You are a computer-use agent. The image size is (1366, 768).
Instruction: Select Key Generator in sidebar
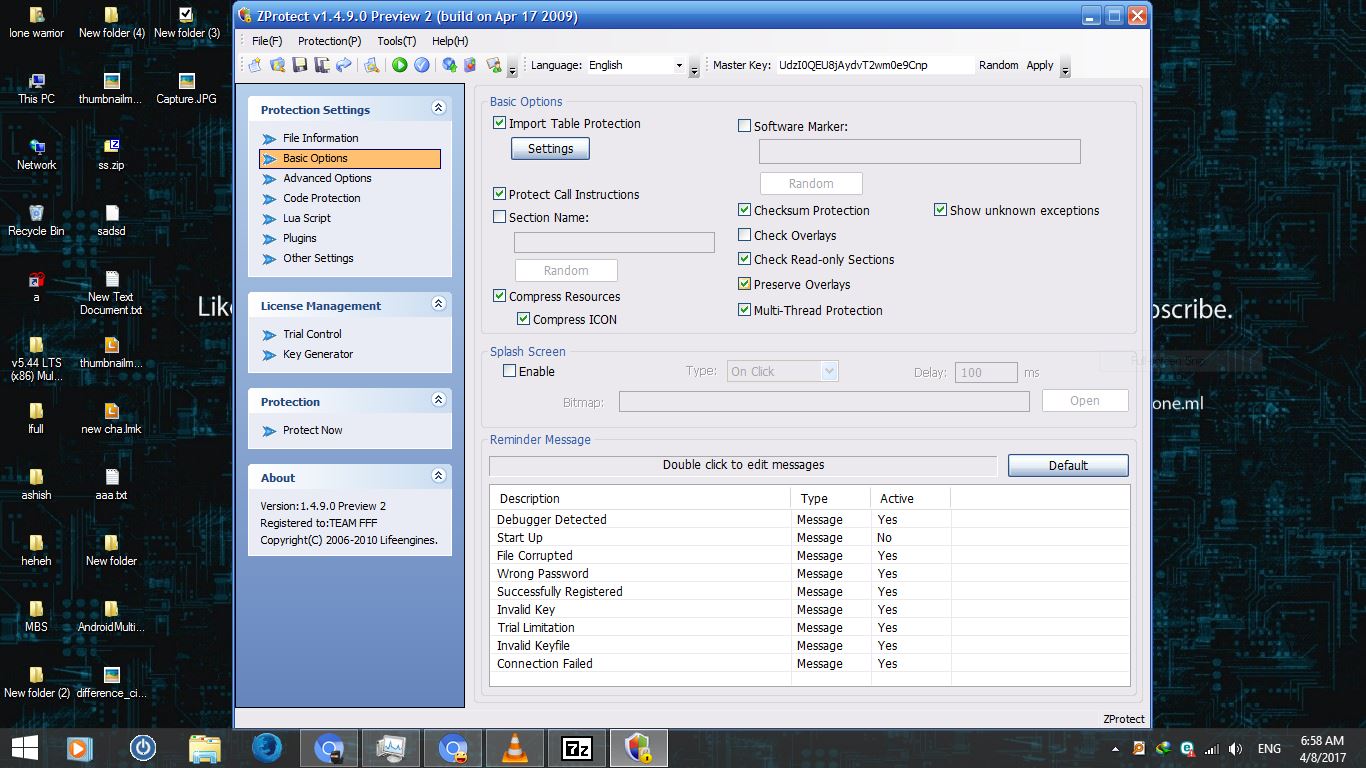pyautogui.click(x=318, y=354)
